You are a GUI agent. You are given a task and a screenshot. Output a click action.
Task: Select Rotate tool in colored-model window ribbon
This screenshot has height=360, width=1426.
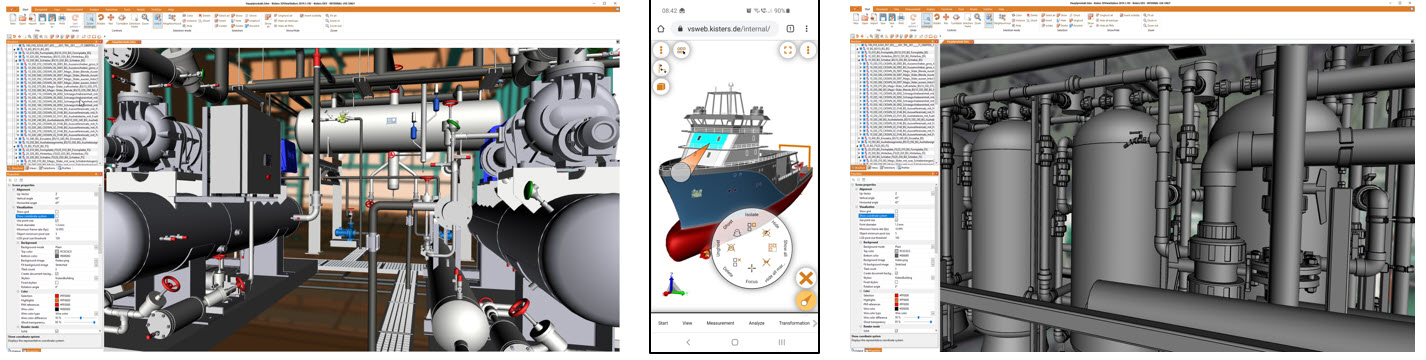[101, 19]
